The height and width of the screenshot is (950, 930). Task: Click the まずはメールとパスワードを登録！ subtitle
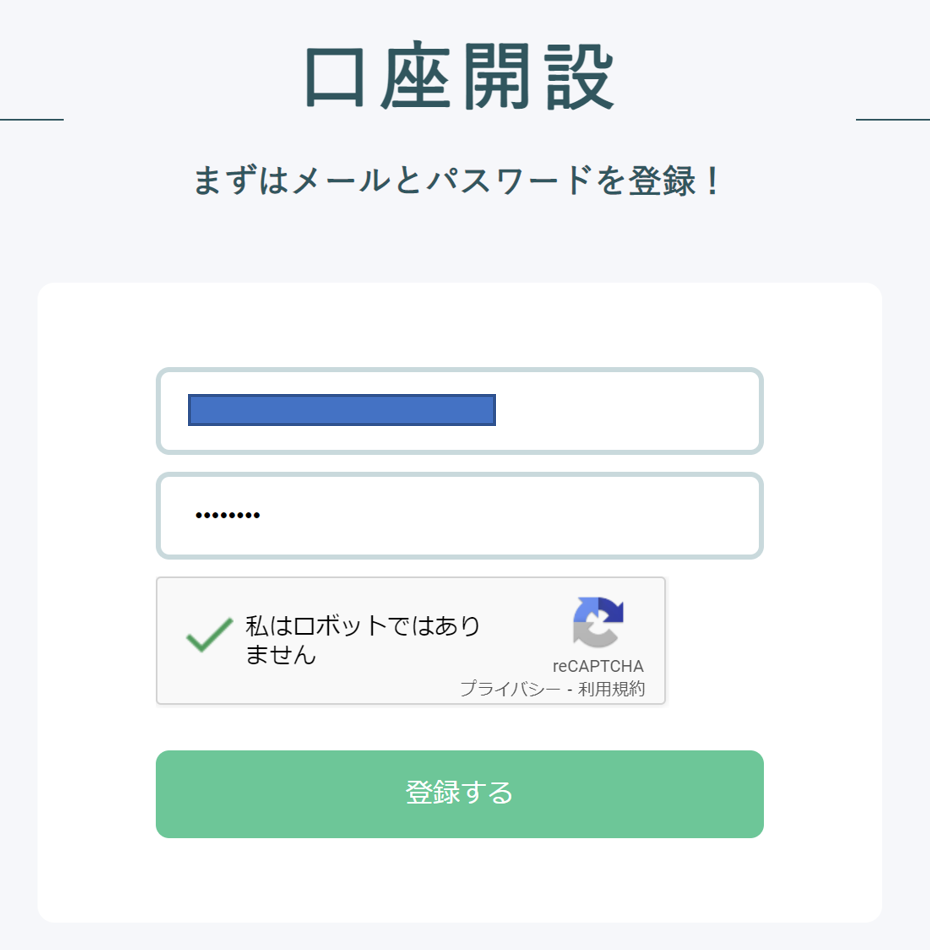pyautogui.click(x=457, y=181)
